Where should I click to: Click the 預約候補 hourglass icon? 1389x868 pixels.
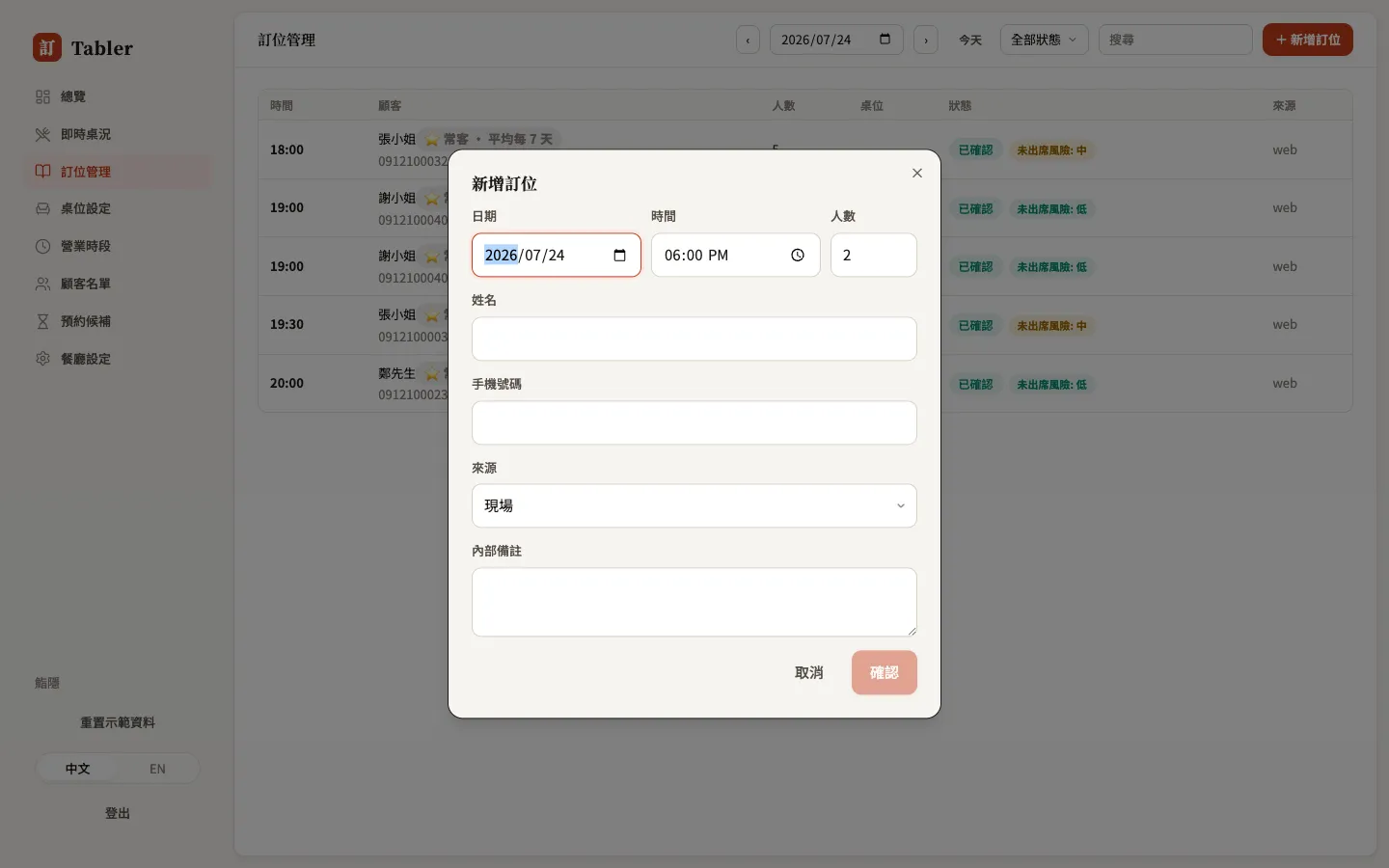click(42, 321)
